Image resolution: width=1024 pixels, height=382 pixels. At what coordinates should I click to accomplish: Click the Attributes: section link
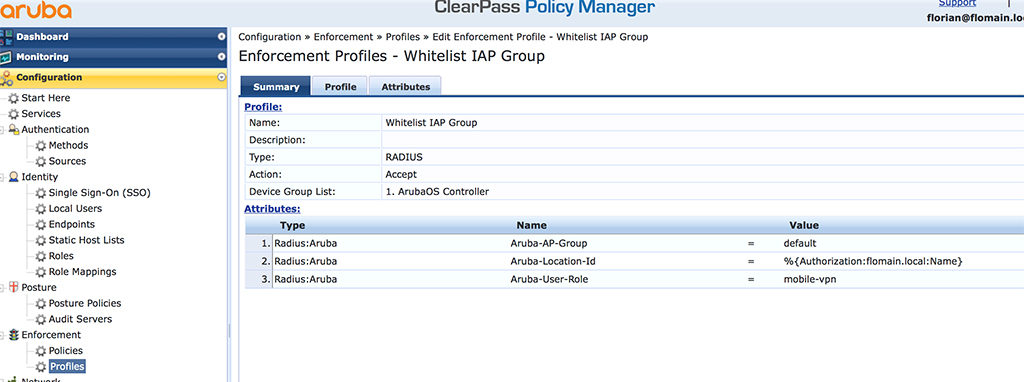272,209
